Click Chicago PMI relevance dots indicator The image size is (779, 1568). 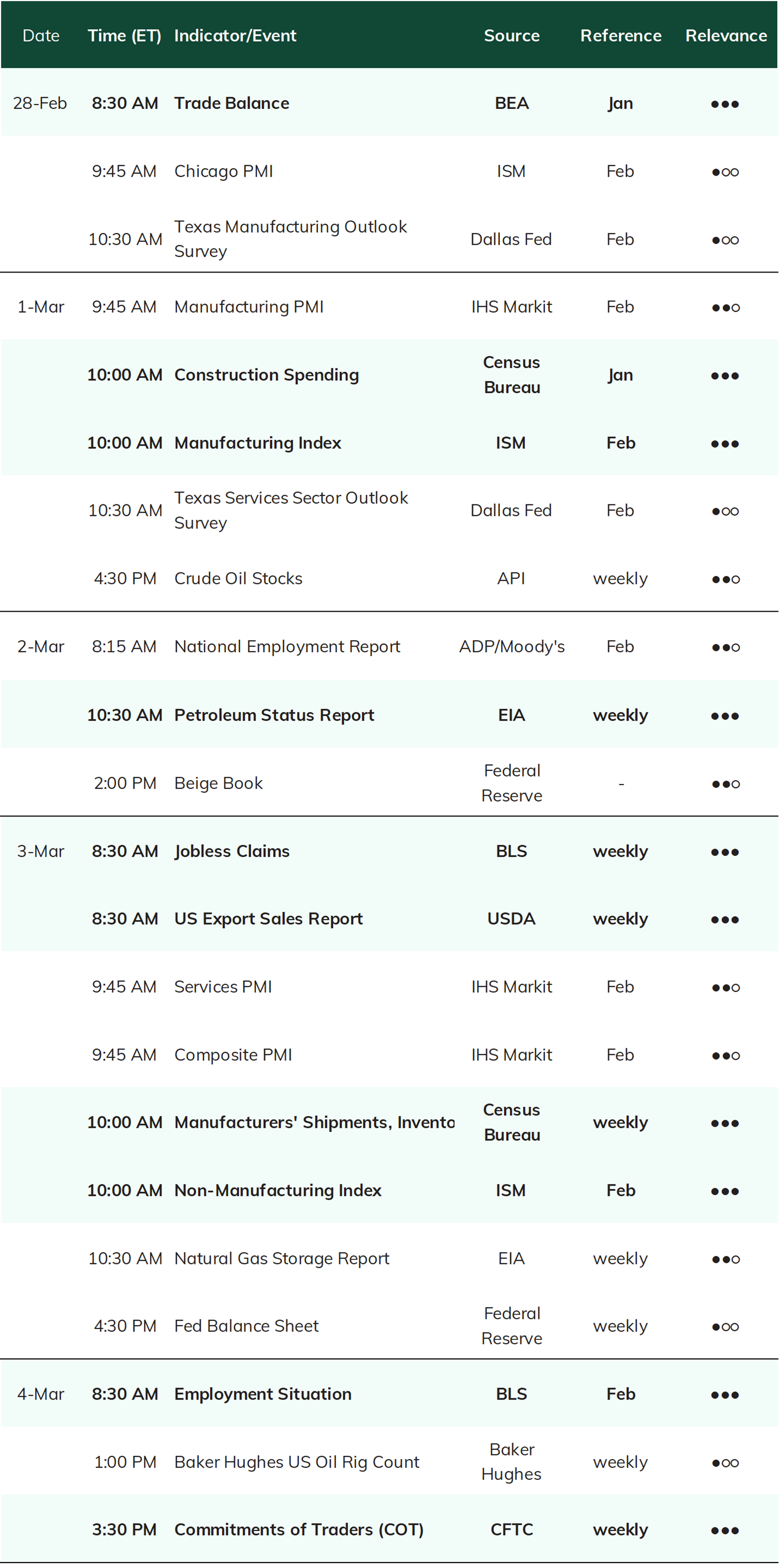click(725, 172)
